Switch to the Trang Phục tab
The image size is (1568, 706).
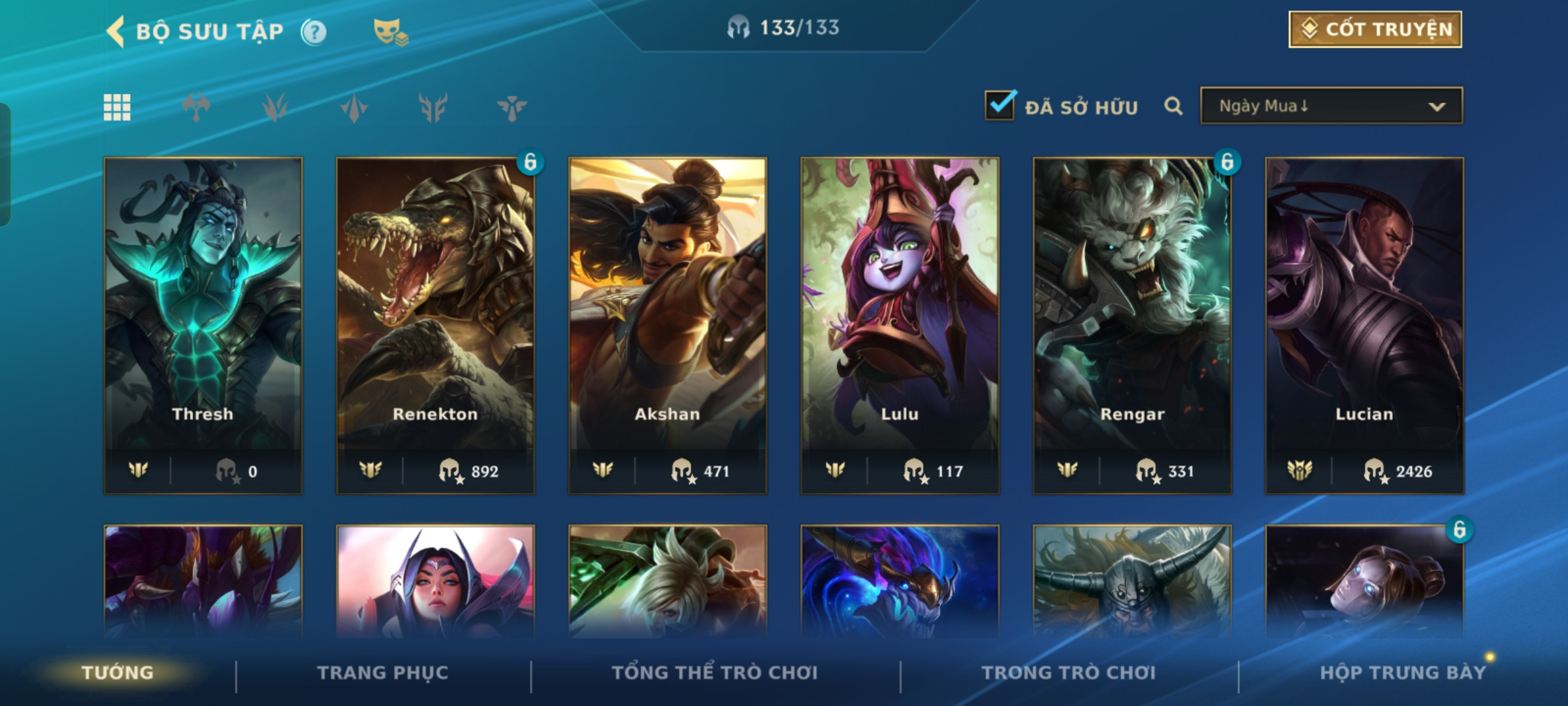tap(383, 673)
